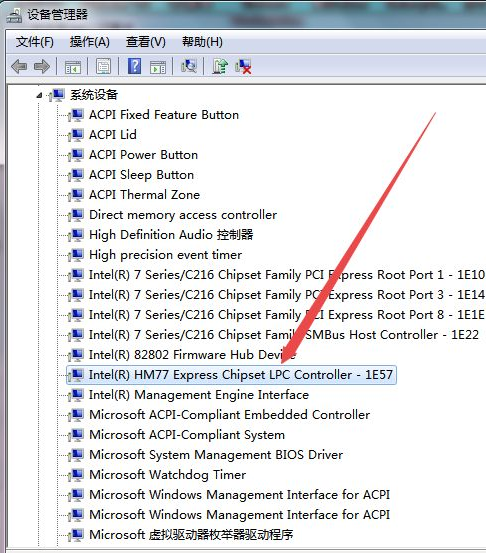Toggle the console tree pane icon

click(x=73, y=67)
